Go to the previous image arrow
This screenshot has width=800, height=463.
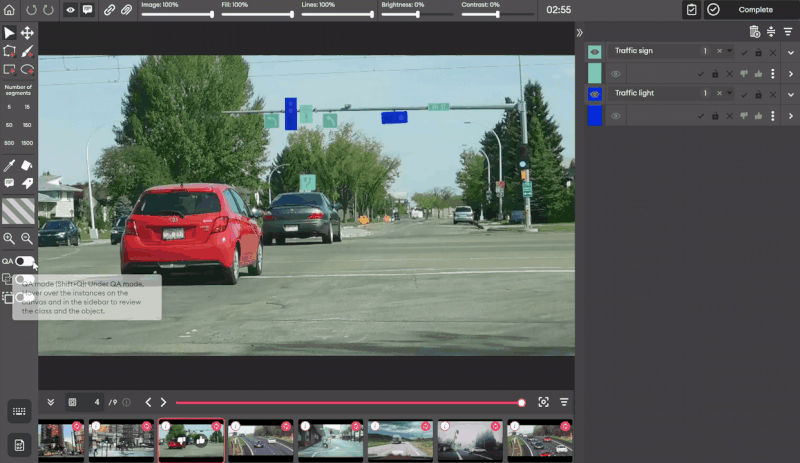pyautogui.click(x=148, y=402)
